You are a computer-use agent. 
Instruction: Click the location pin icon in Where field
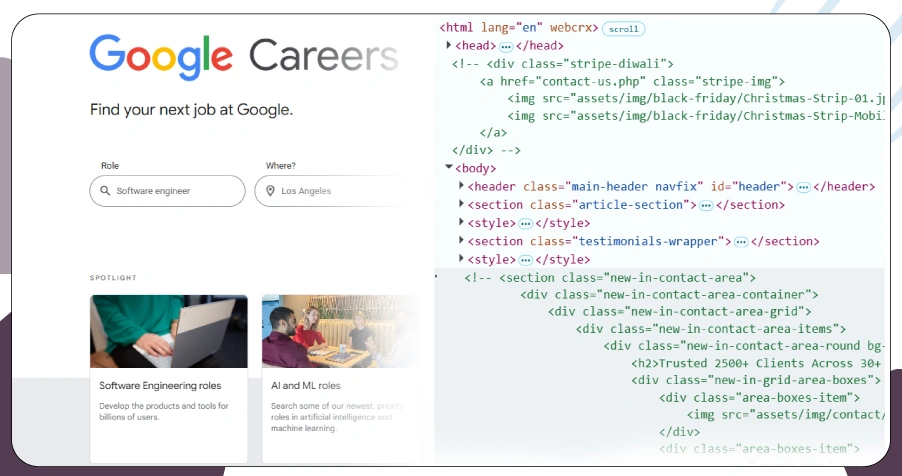point(270,191)
